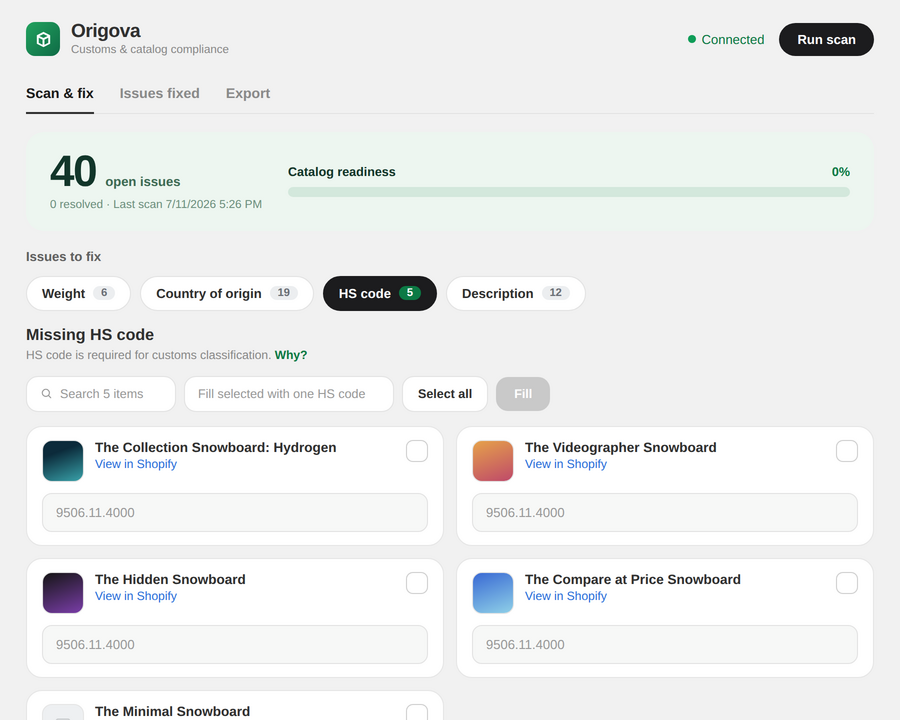This screenshot has height=720, width=900.
Task: Click The Minimal Snowboard title
Action: [172, 711]
